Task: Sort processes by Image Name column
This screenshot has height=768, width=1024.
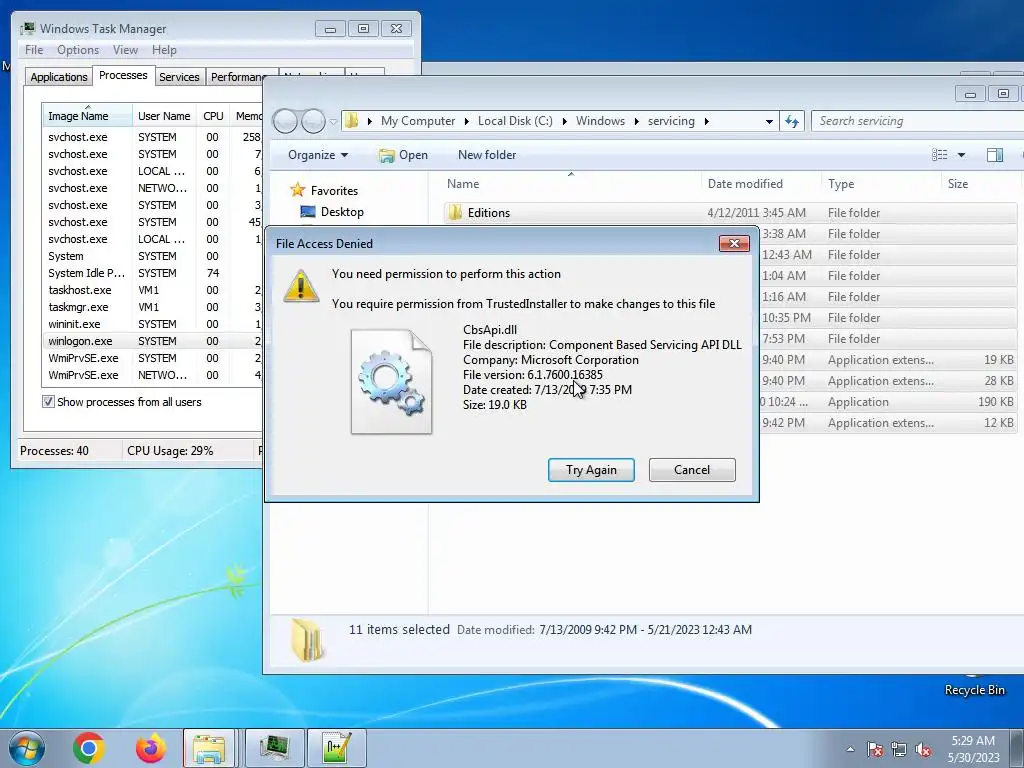Action: [x=87, y=116]
